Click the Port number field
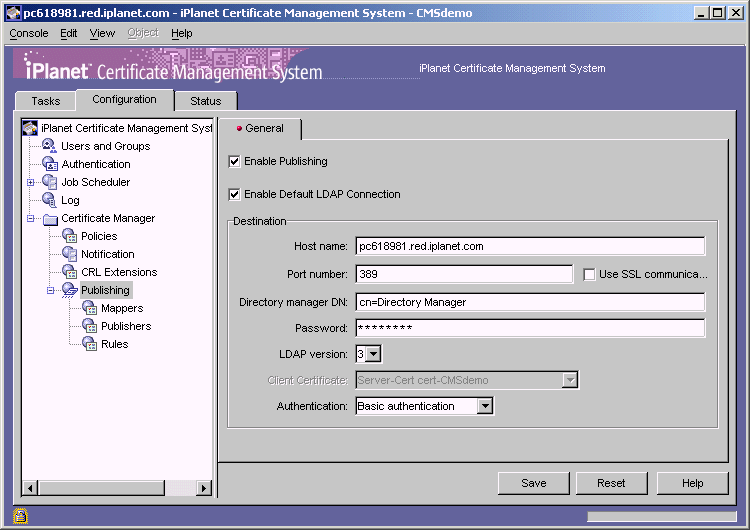Image resolution: width=750 pixels, height=530 pixels. click(x=464, y=274)
